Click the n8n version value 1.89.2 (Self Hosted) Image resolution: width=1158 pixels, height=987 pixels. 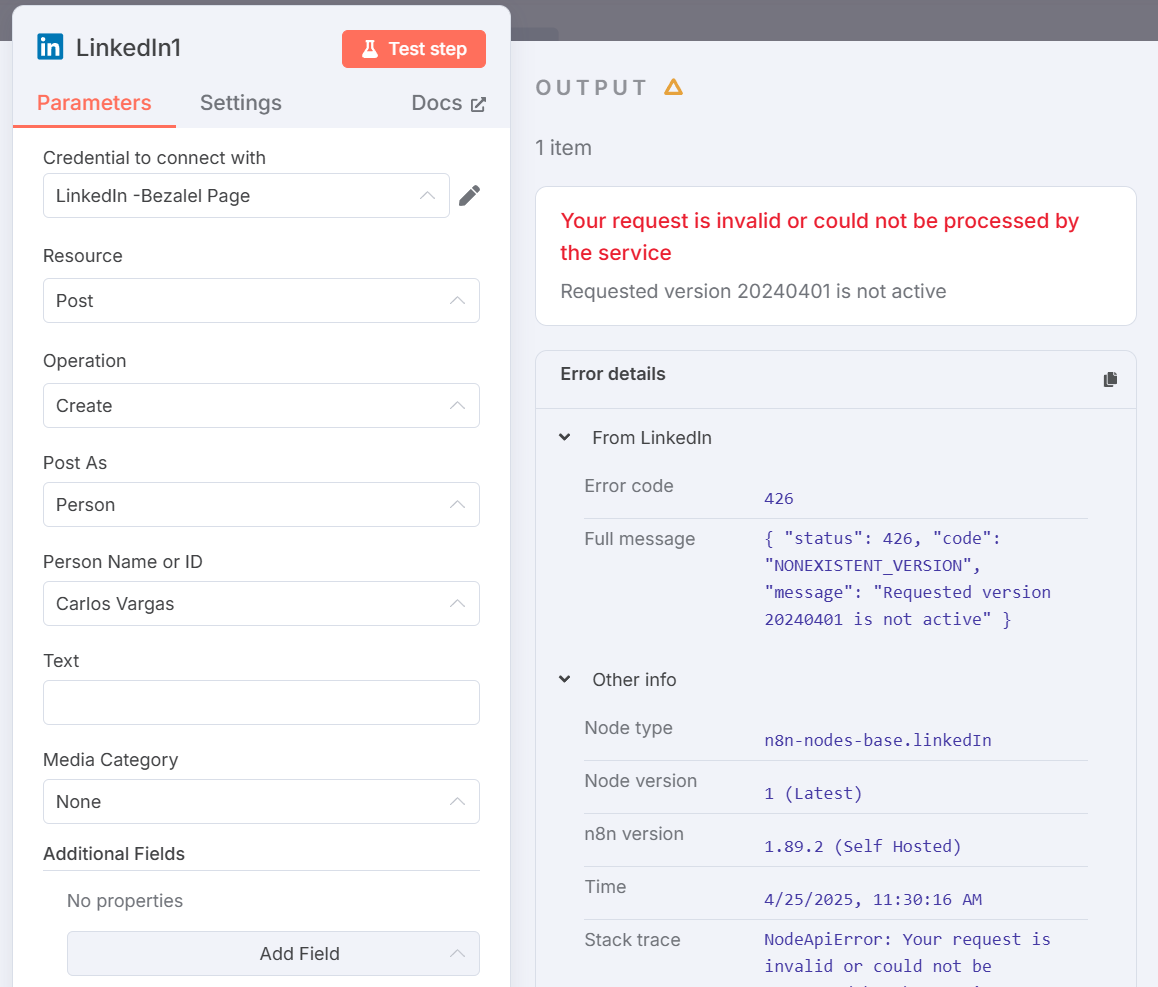(x=863, y=847)
